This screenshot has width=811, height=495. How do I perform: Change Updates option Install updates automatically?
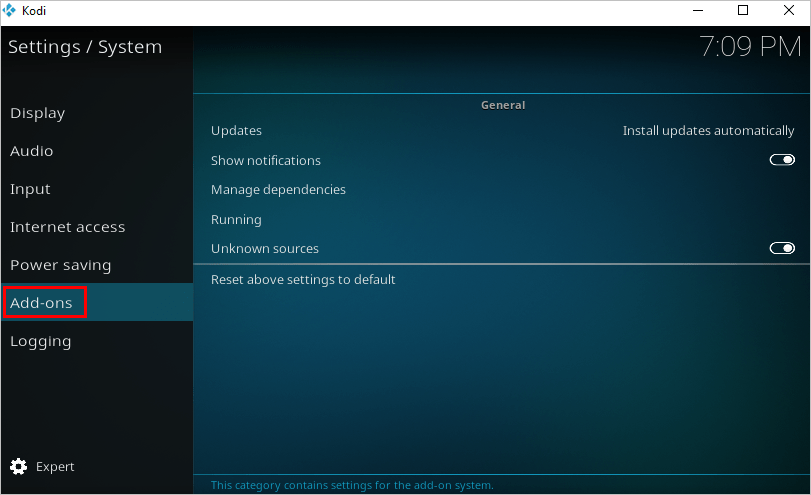tap(708, 131)
